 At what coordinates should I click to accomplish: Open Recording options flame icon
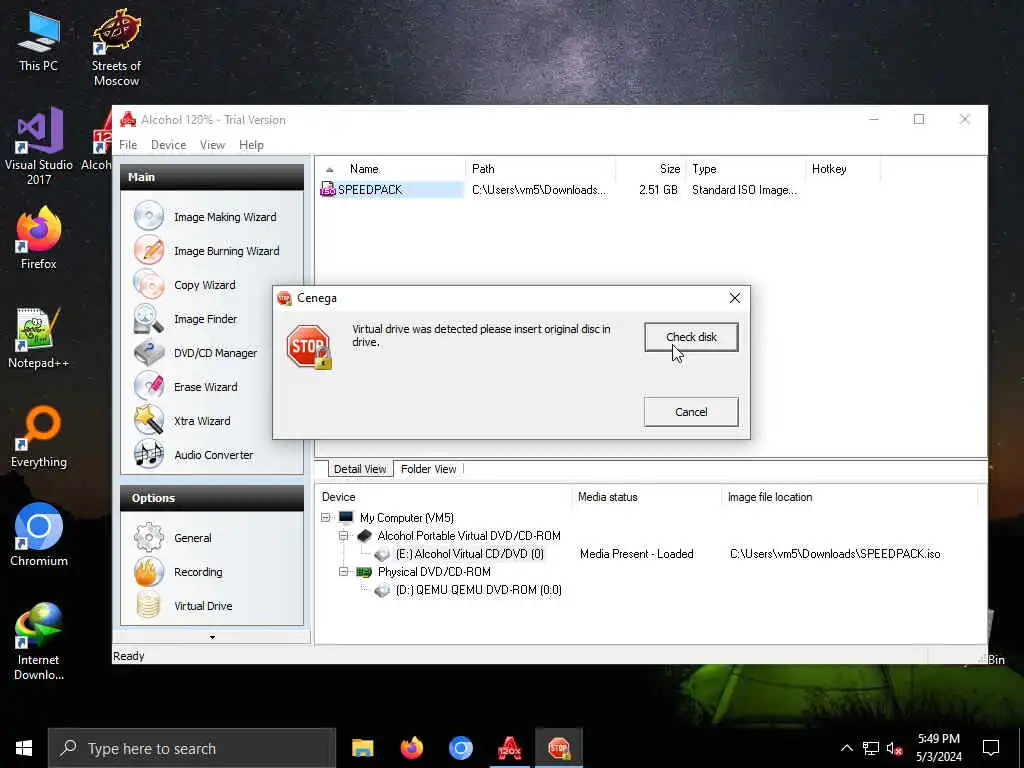[x=149, y=571]
